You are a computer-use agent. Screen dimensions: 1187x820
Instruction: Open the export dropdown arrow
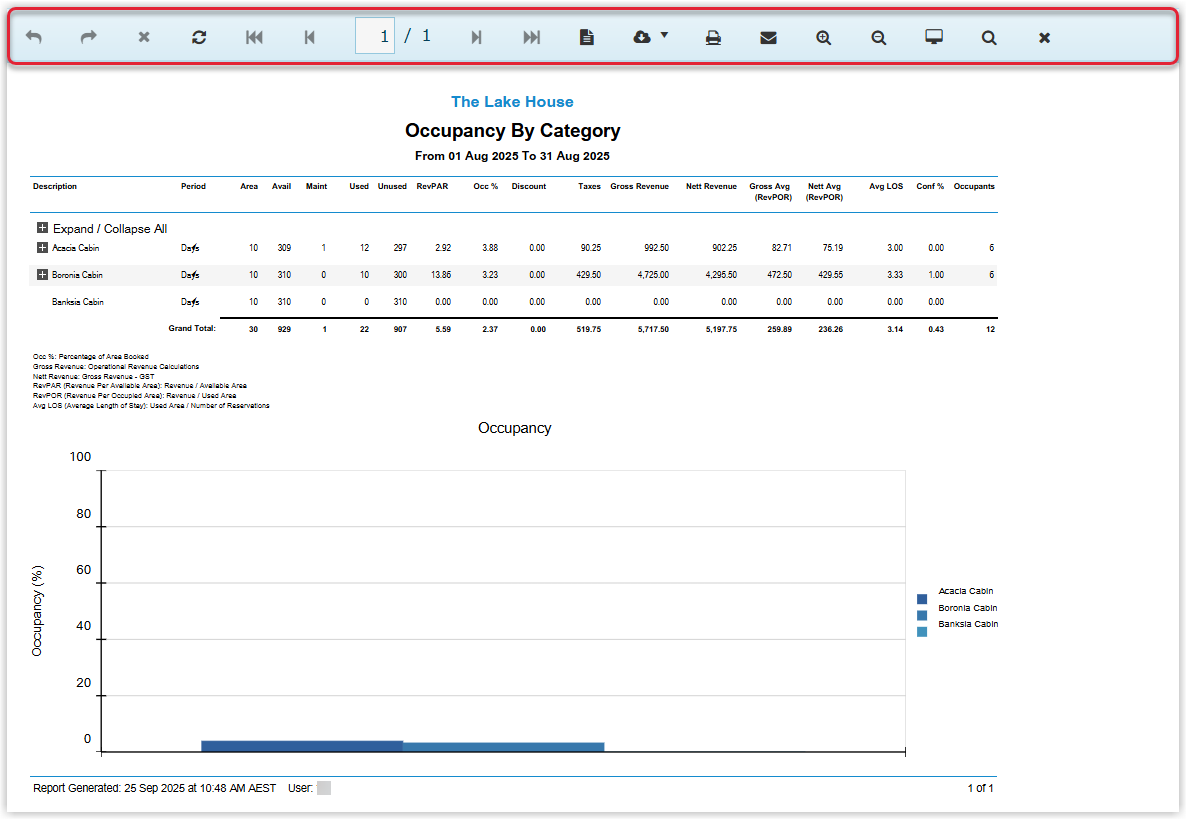point(664,35)
